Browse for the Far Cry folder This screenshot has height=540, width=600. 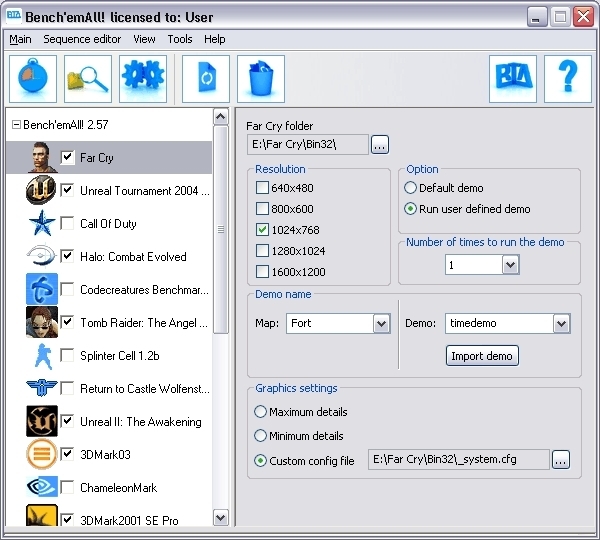pyautogui.click(x=380, y=145)
